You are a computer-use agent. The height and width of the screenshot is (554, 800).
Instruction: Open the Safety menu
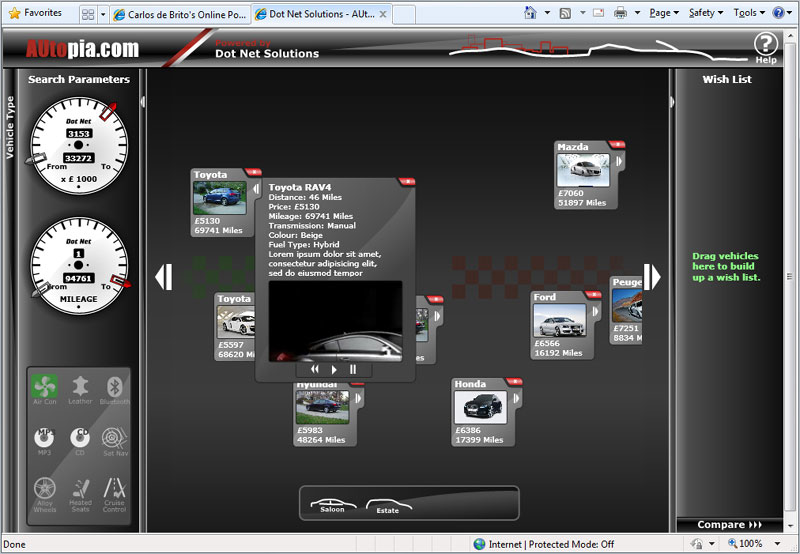tap(706, 13)
